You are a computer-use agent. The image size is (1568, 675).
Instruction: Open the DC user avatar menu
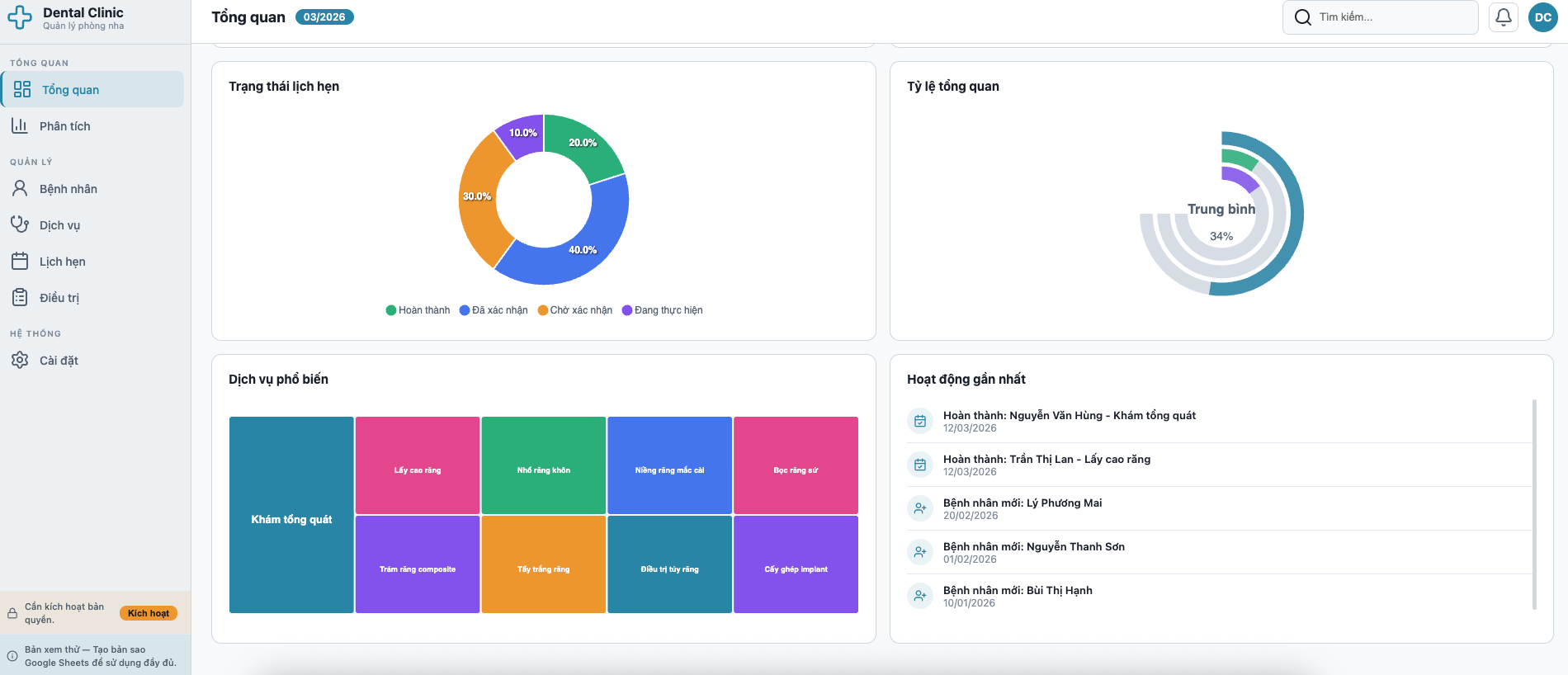point(1542,17)
